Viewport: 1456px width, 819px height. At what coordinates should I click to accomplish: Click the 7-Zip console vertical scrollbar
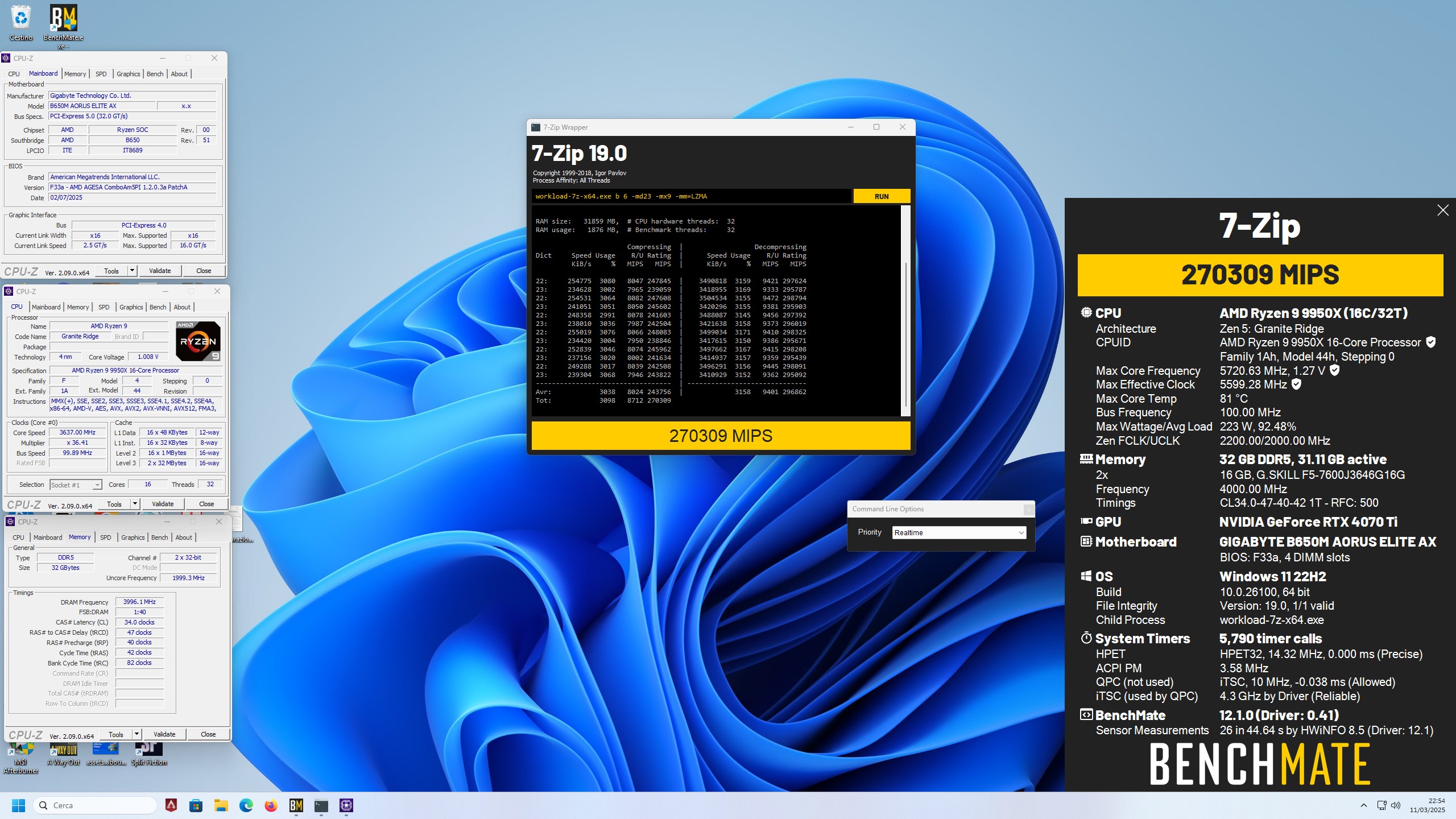point(905,311)
